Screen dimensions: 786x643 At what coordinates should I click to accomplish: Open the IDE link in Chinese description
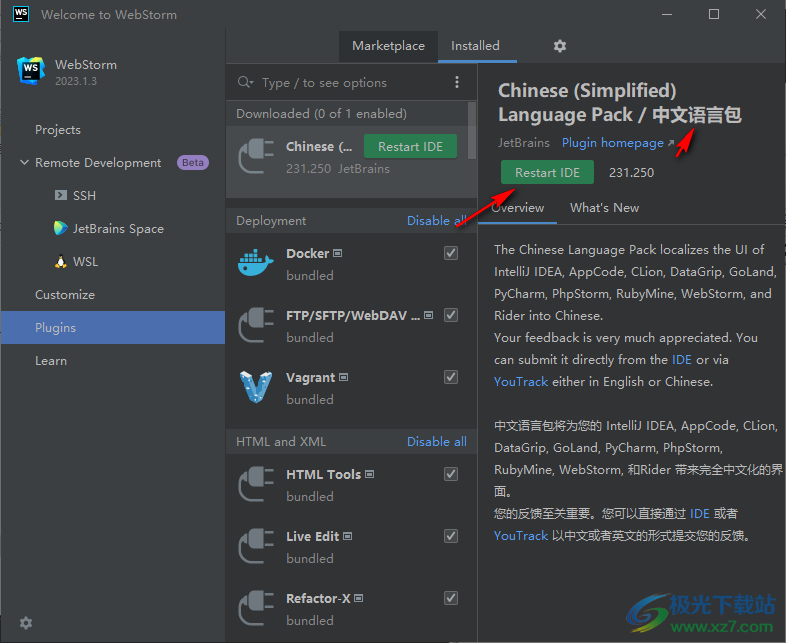(699, 514)
